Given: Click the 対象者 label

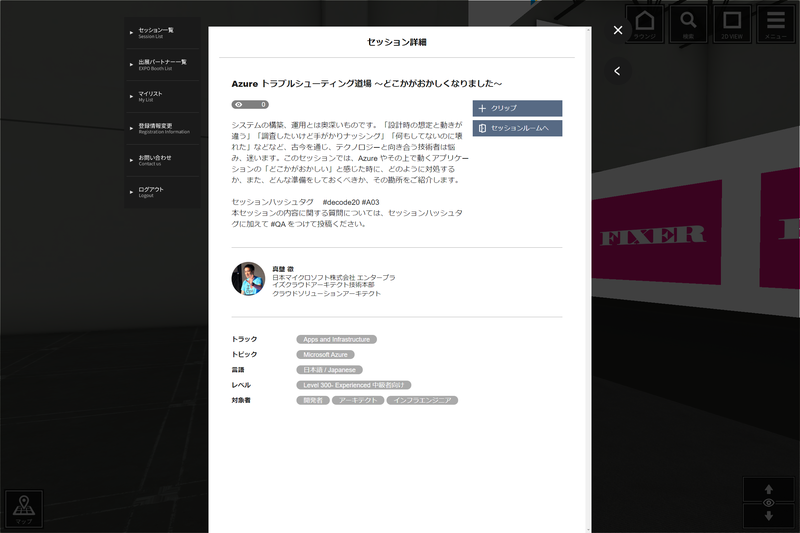Looking at the screenshot, I should (241, 400).
